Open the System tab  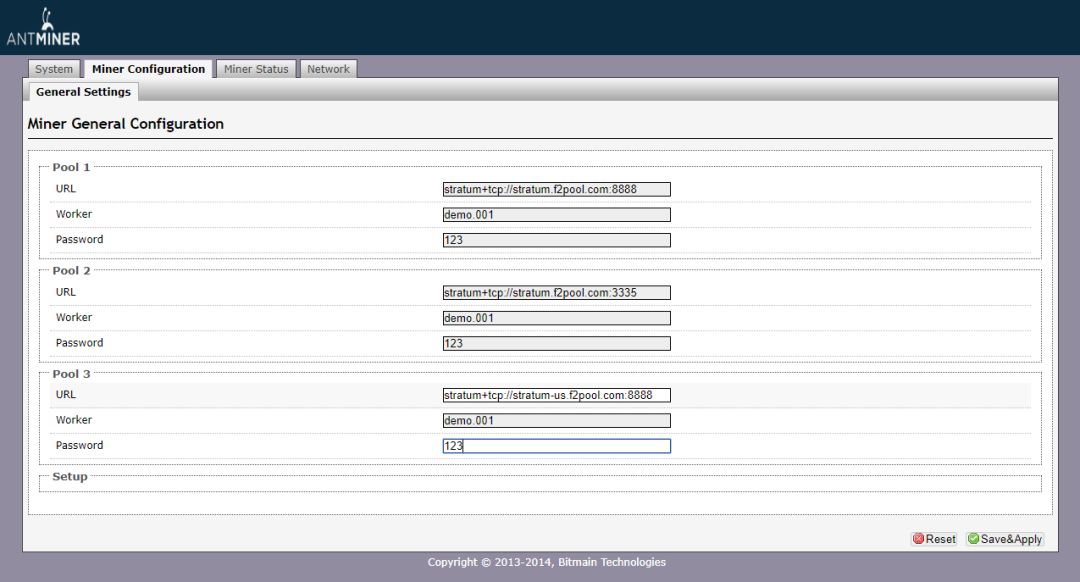54,69
